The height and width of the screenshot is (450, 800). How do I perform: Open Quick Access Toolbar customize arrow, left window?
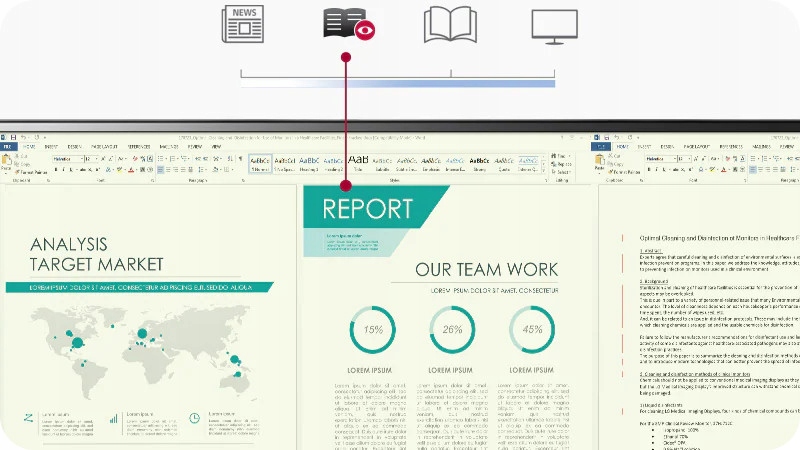(45, 138)
